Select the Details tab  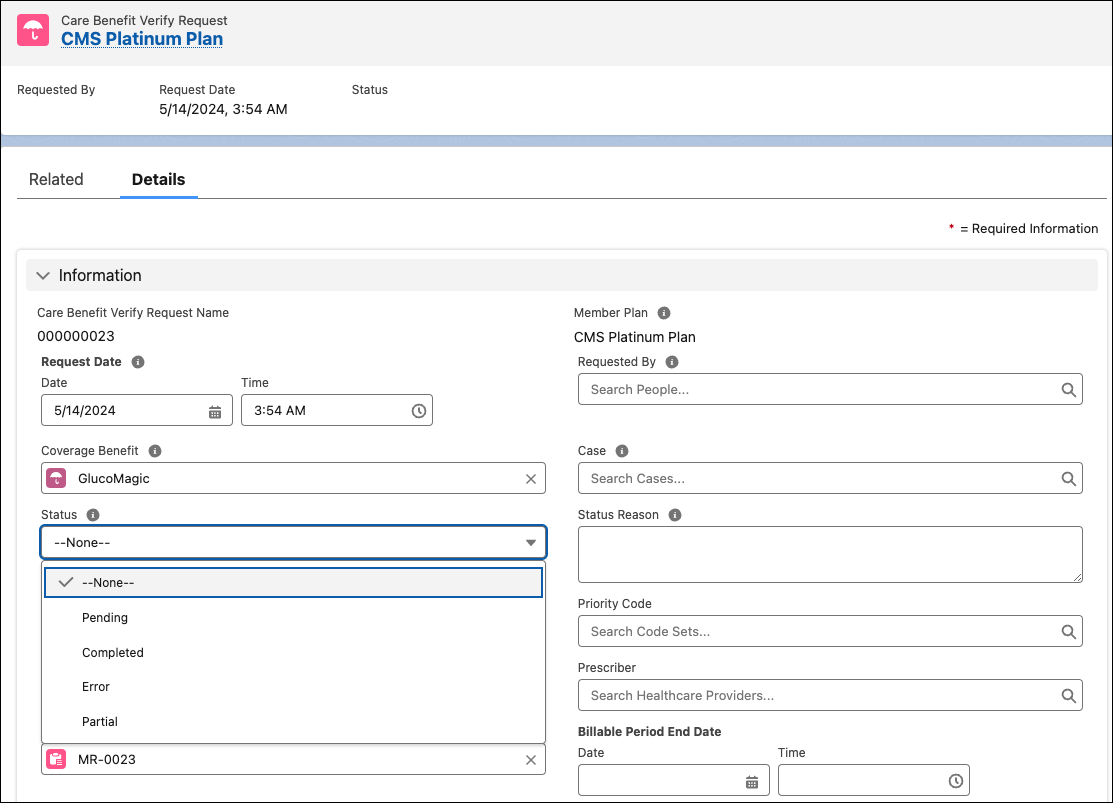(x=158, y=180)
